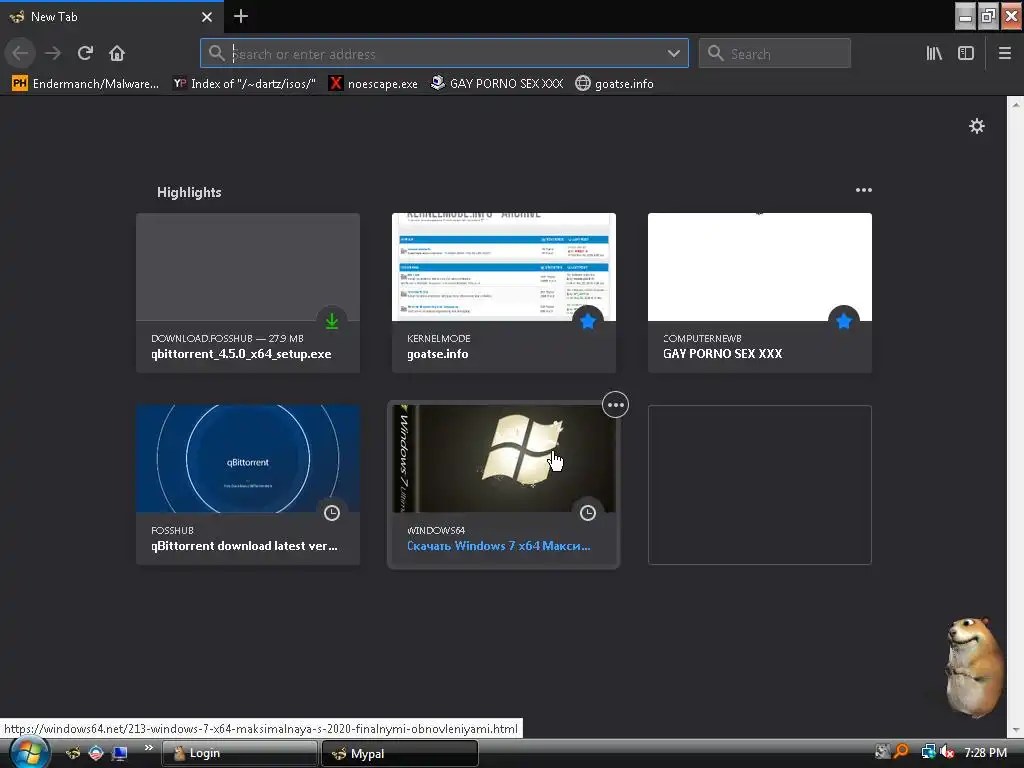The width and height of the screenshot is (1024, 768).
Task: Open a new tab with plus button
Action: point(241,16)
